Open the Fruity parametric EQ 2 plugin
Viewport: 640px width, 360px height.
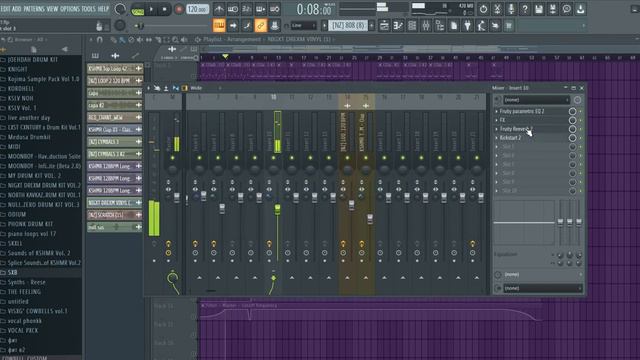522,111
